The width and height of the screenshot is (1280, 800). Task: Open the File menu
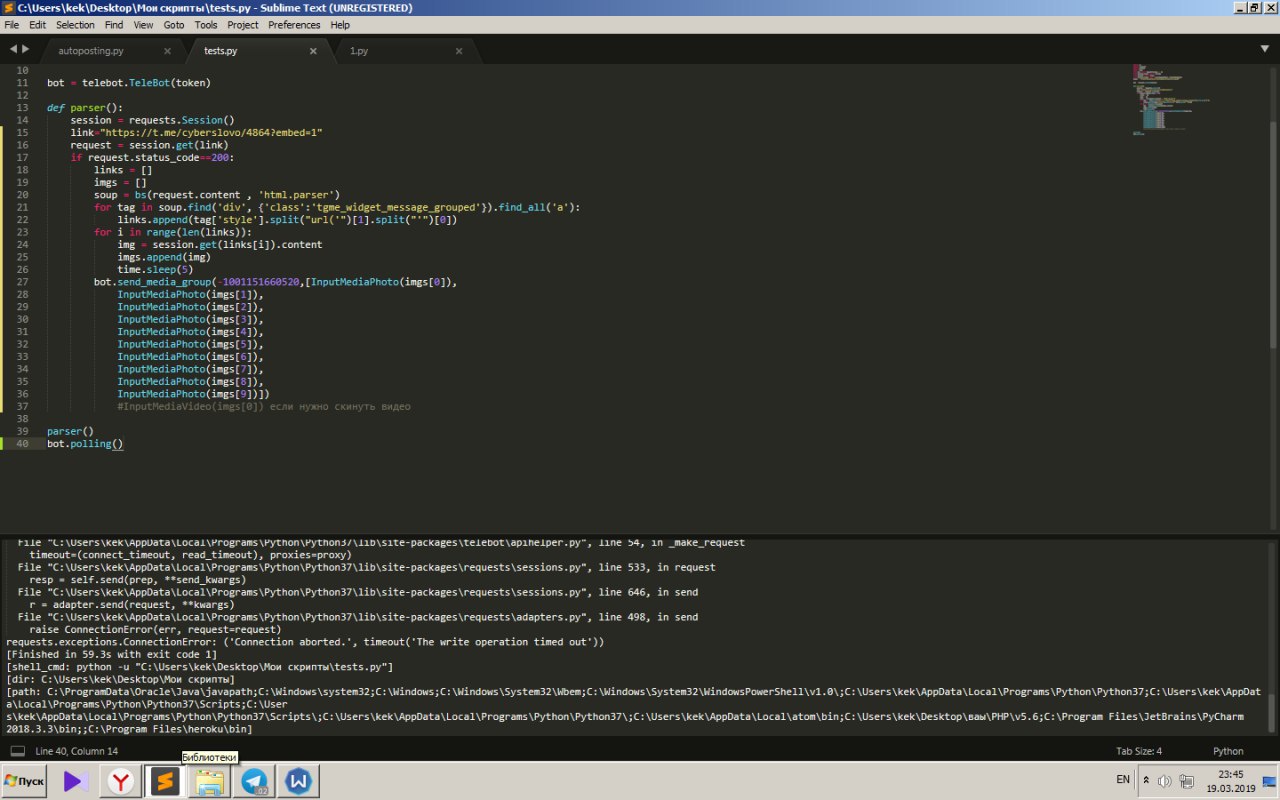(12, 25)
